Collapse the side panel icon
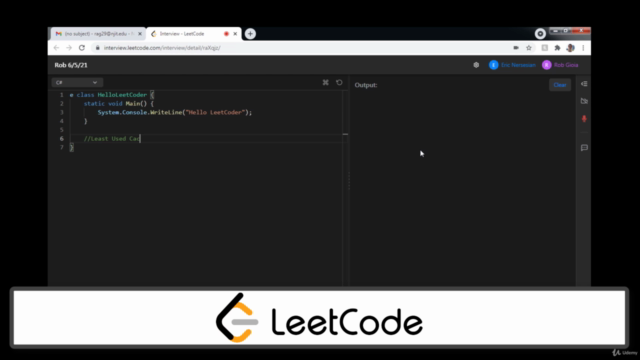640x360 pixels. pos(584,84)
